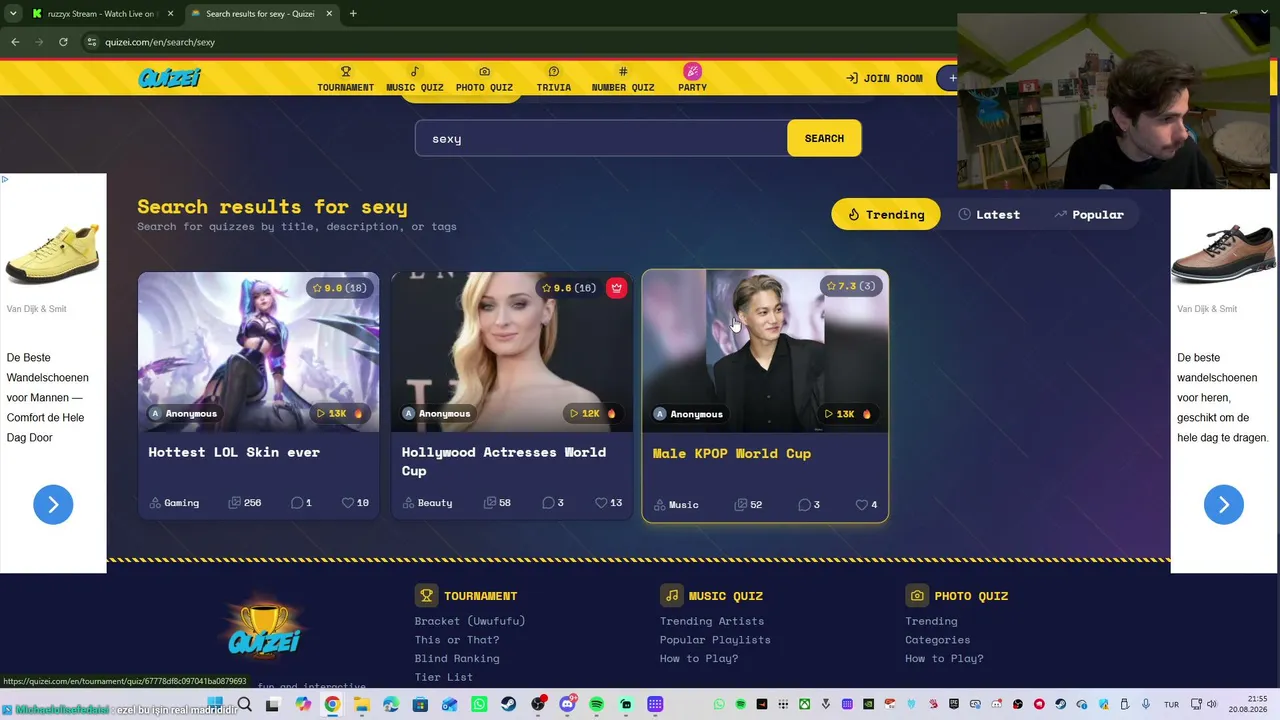1280x720 pixels.
Task: Open the Hottest LOL Skin ever thumbnail
Action: click(258, 352)
